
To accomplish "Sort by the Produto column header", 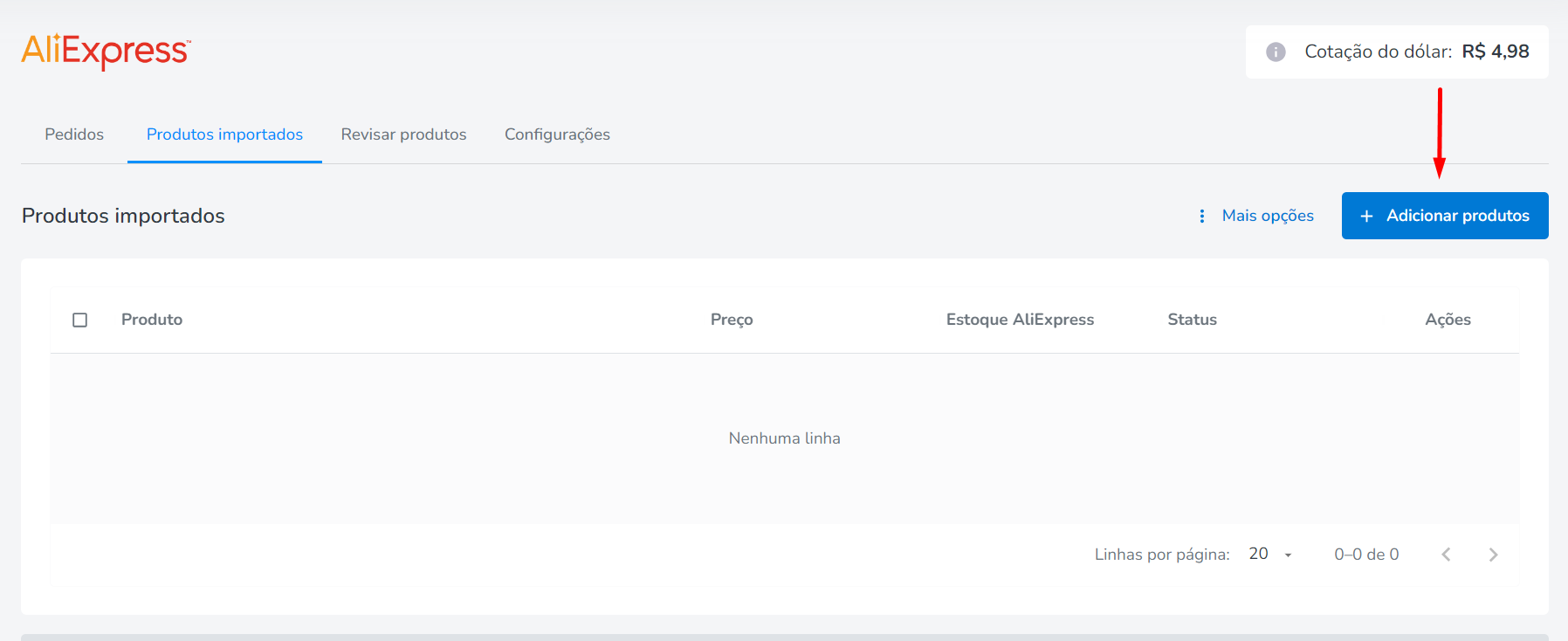I will pos(152,320).
